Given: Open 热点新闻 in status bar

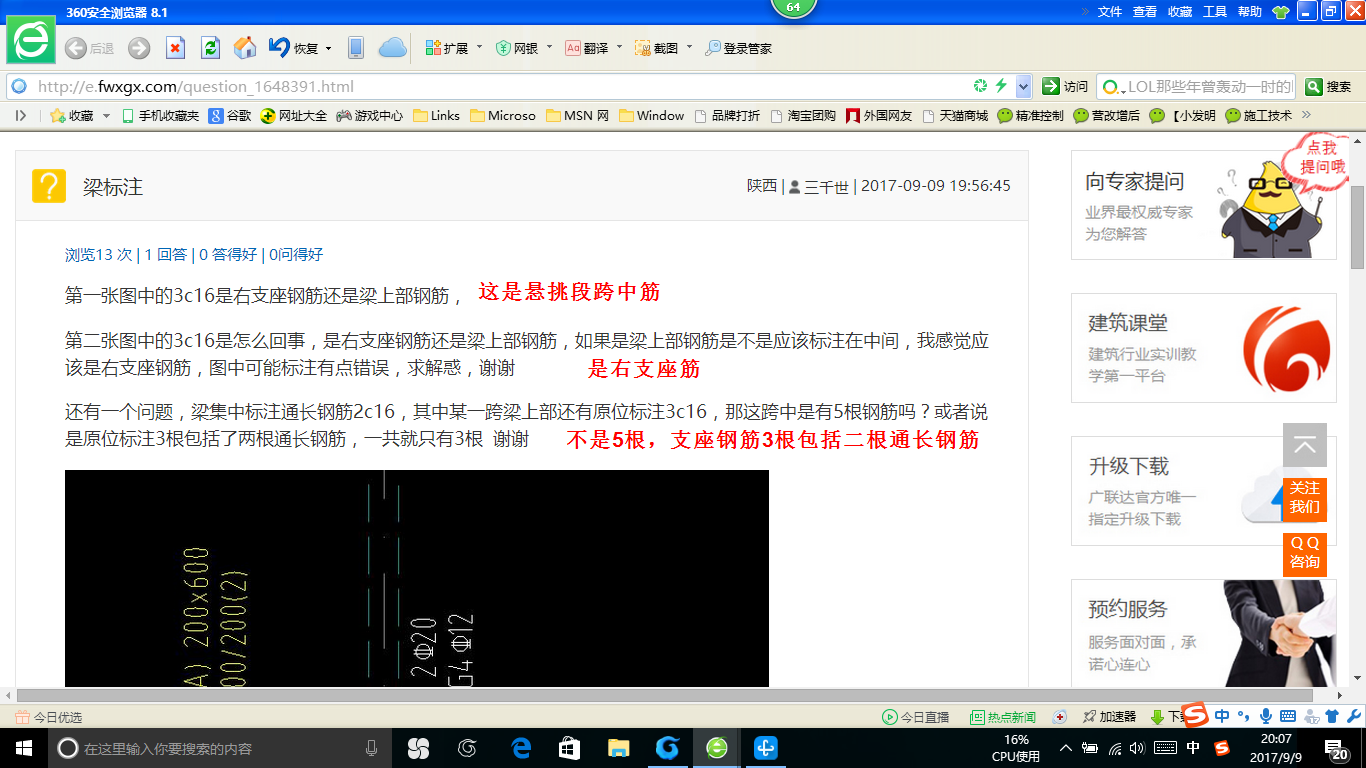Looking at the screenshot, I should coord(1003,717).
